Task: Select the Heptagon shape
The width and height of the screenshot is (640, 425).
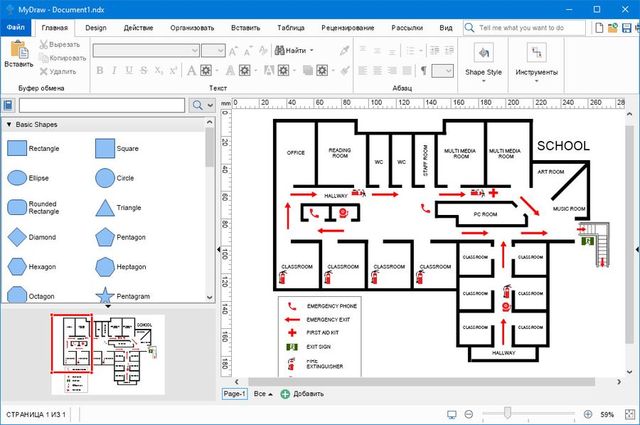Action: point(104,267)
